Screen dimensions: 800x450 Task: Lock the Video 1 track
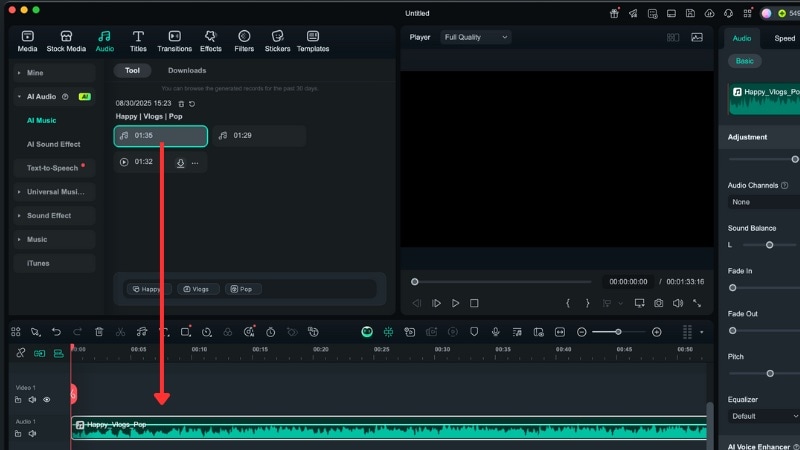pyautogui.click(x=18, y=400)
